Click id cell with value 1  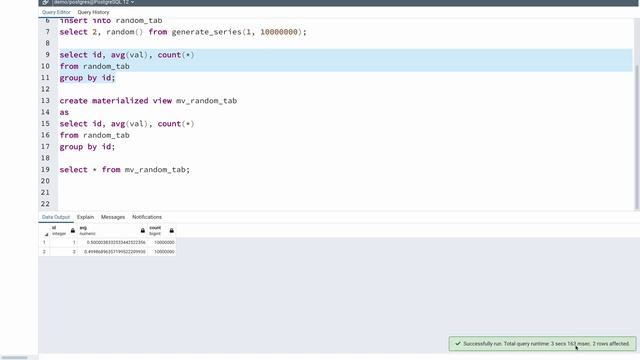pos(64,242)
